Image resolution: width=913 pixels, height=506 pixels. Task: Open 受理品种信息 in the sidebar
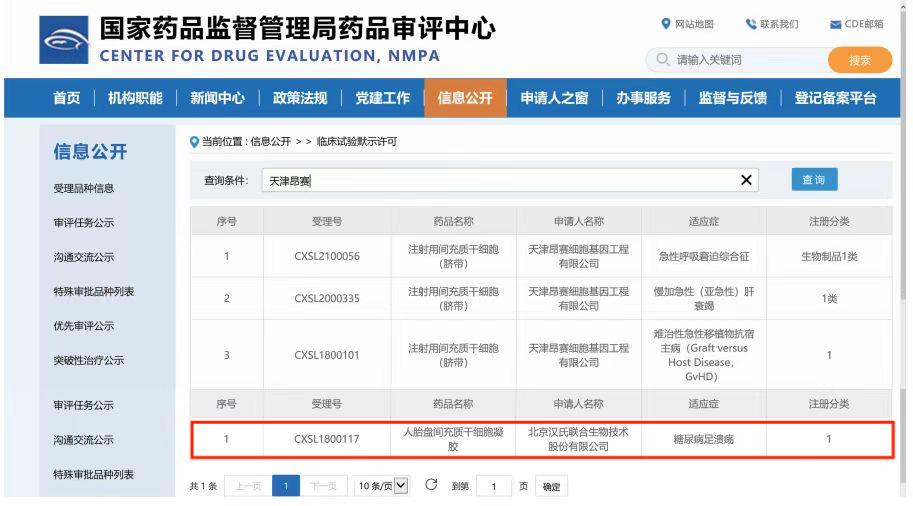84,188
